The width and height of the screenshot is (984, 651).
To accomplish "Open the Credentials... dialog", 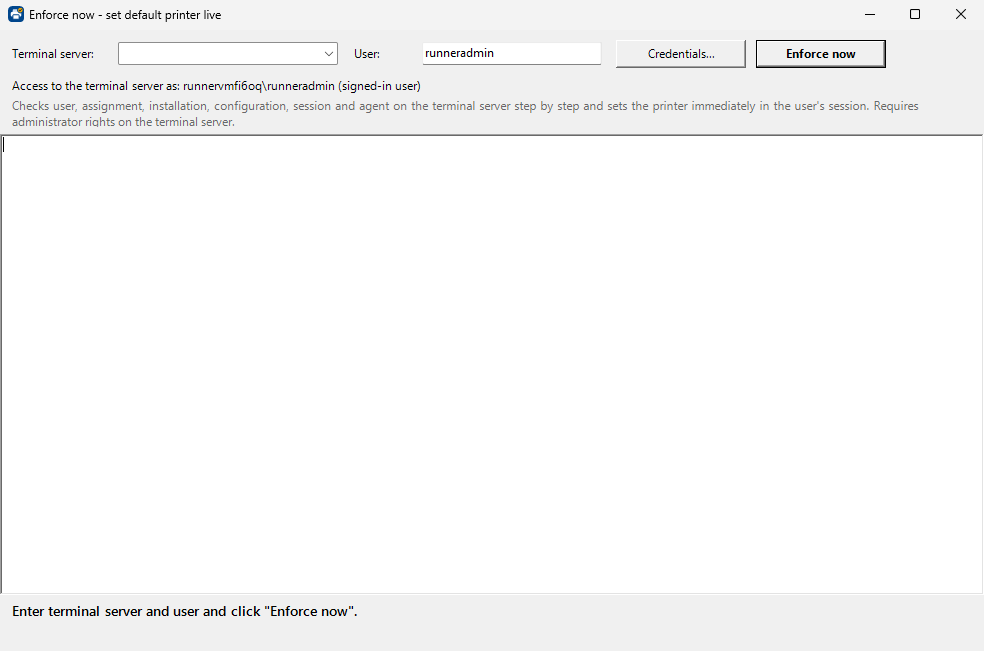I will pyautogui.click(x=681, y=54).
